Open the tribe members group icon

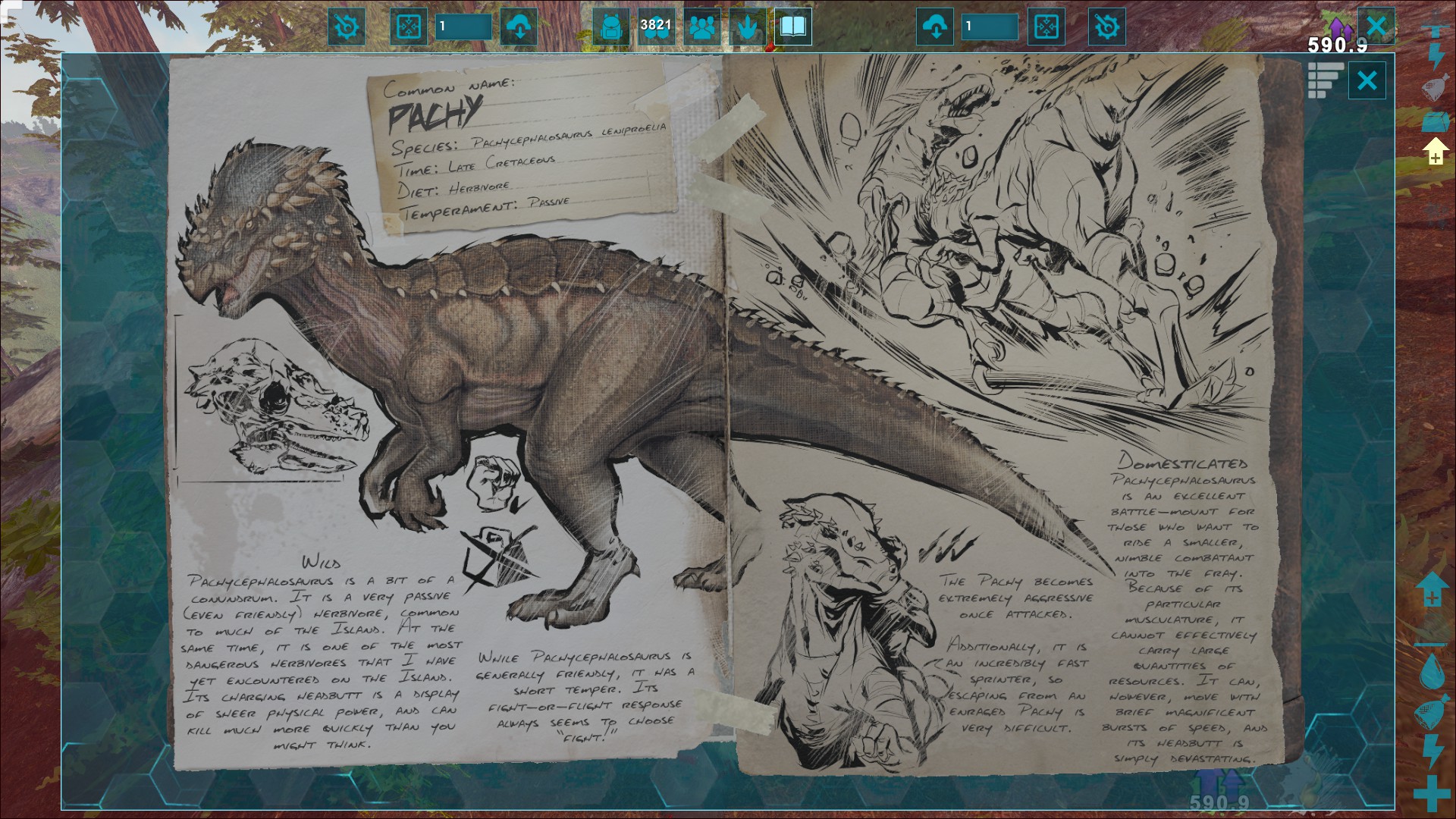click(702, 27)
